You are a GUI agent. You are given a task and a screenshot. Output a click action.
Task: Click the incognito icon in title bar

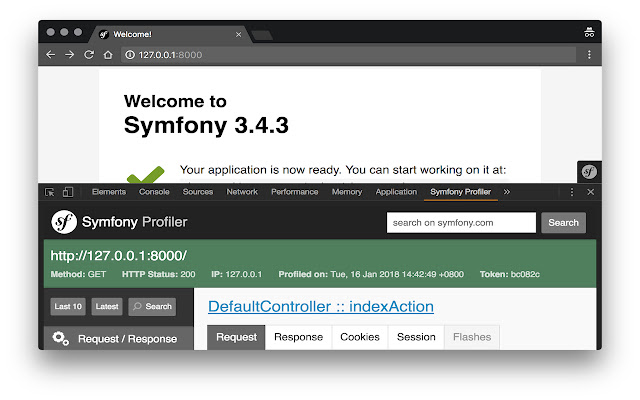tap(589, 32)
